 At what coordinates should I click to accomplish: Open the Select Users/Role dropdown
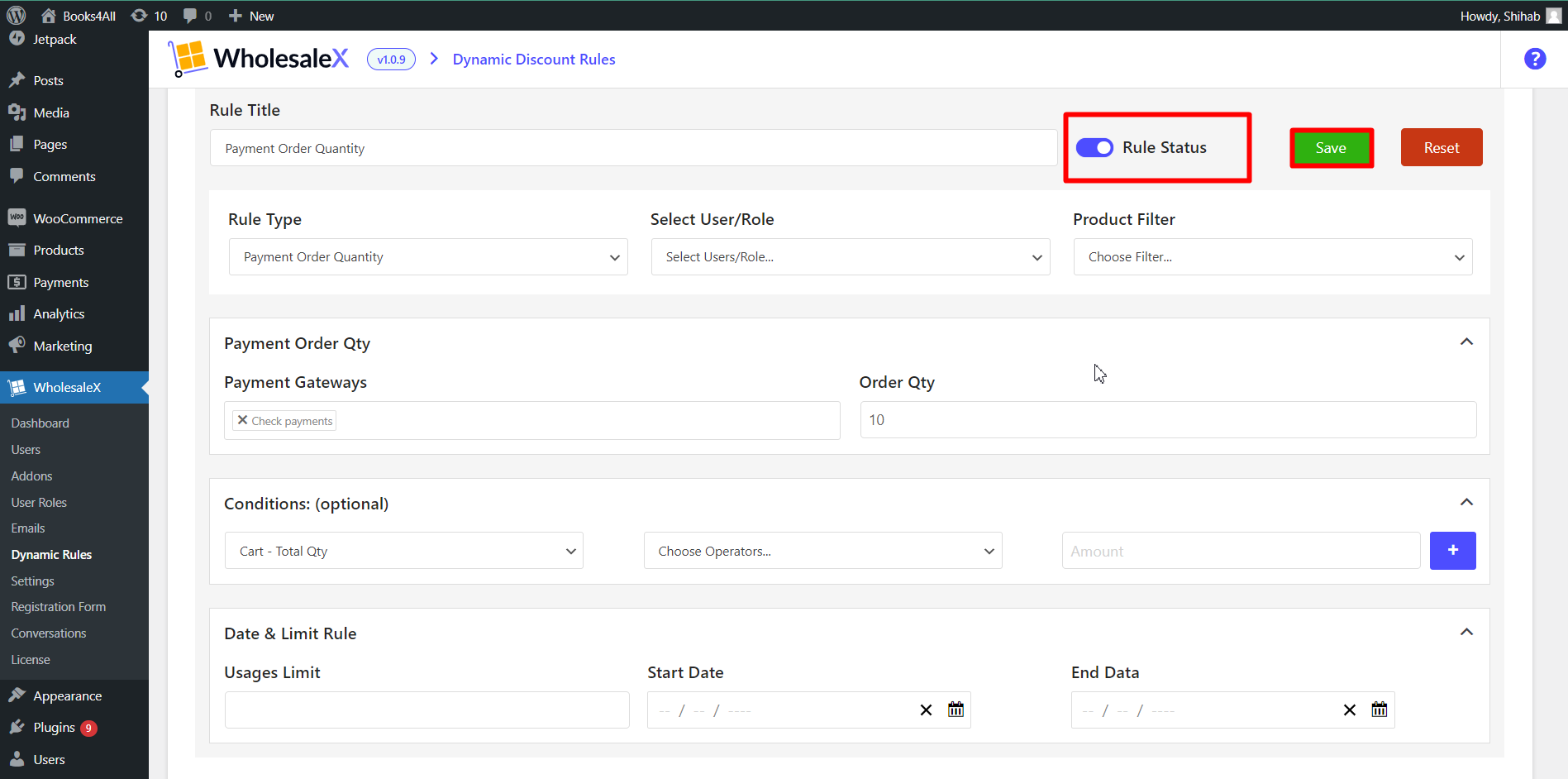pos(851,257)
